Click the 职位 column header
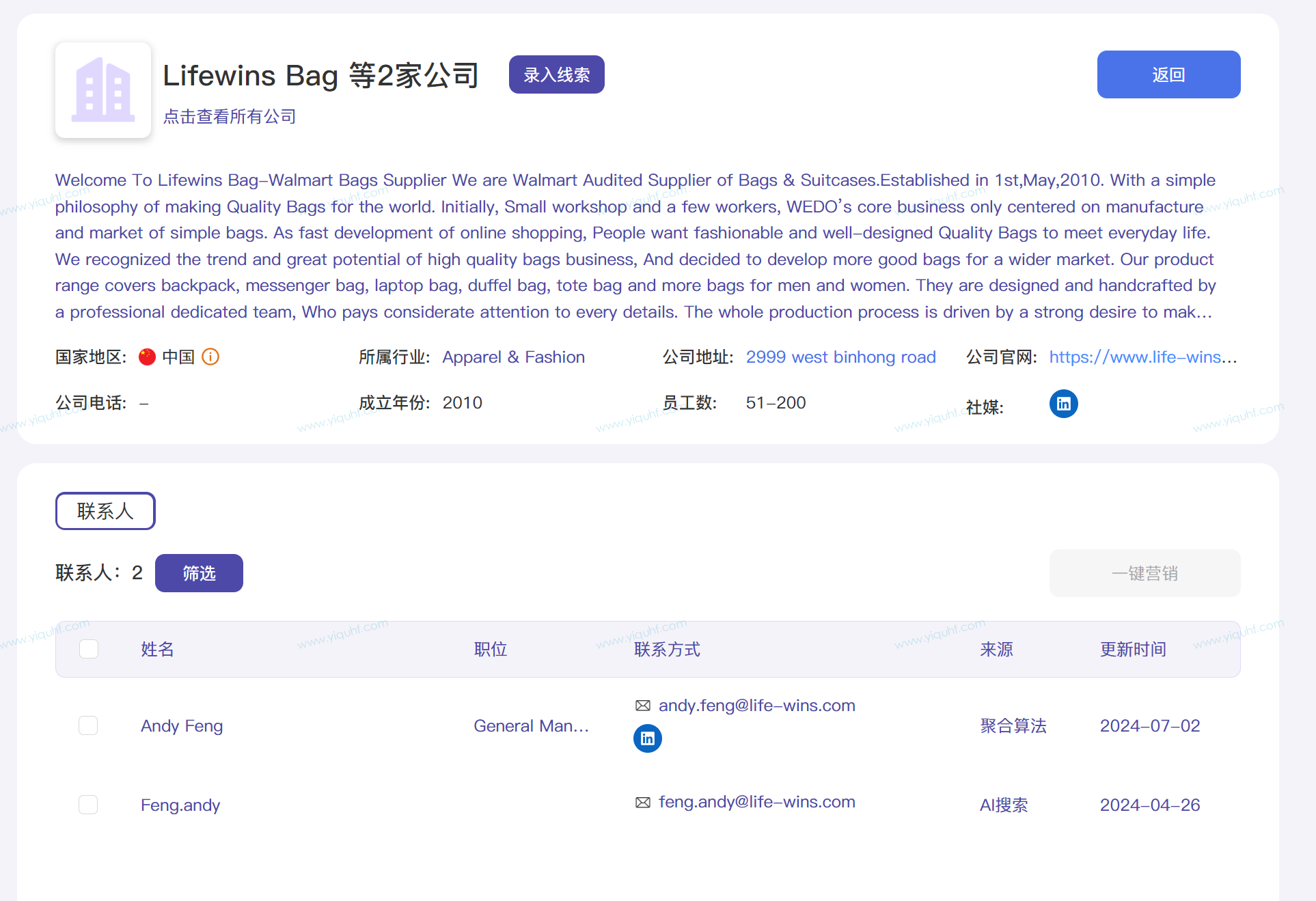1316x901 pixels. (x=491, y=650)
